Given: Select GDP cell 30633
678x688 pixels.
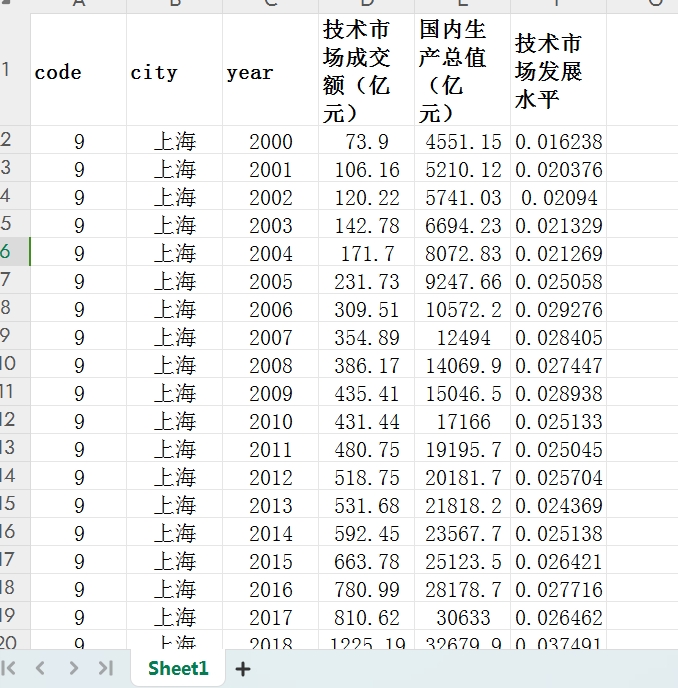Looking at the screenshot, I should (x=463, y=617).
